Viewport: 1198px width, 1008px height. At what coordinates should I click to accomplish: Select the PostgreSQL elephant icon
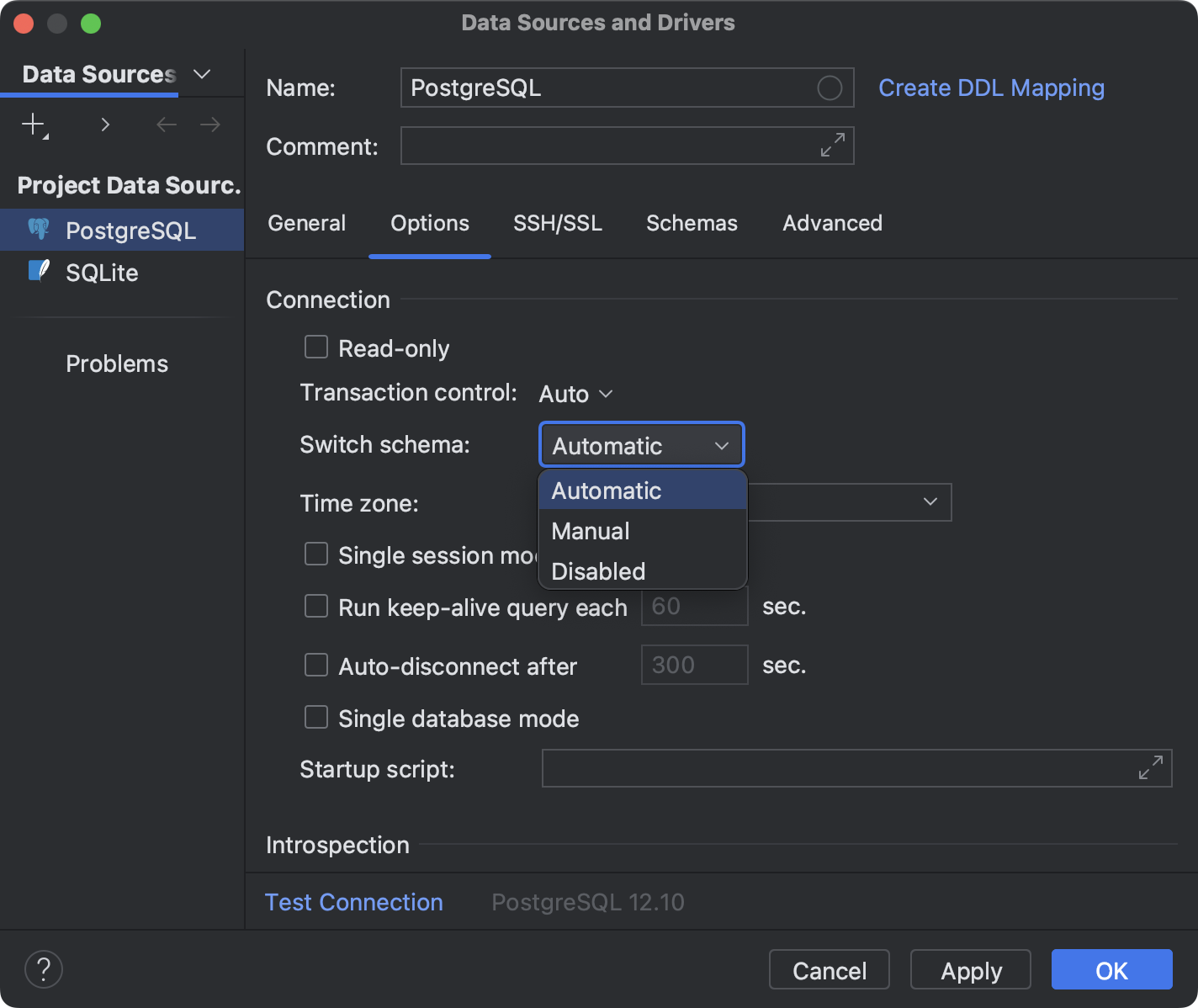click(39, 229)
